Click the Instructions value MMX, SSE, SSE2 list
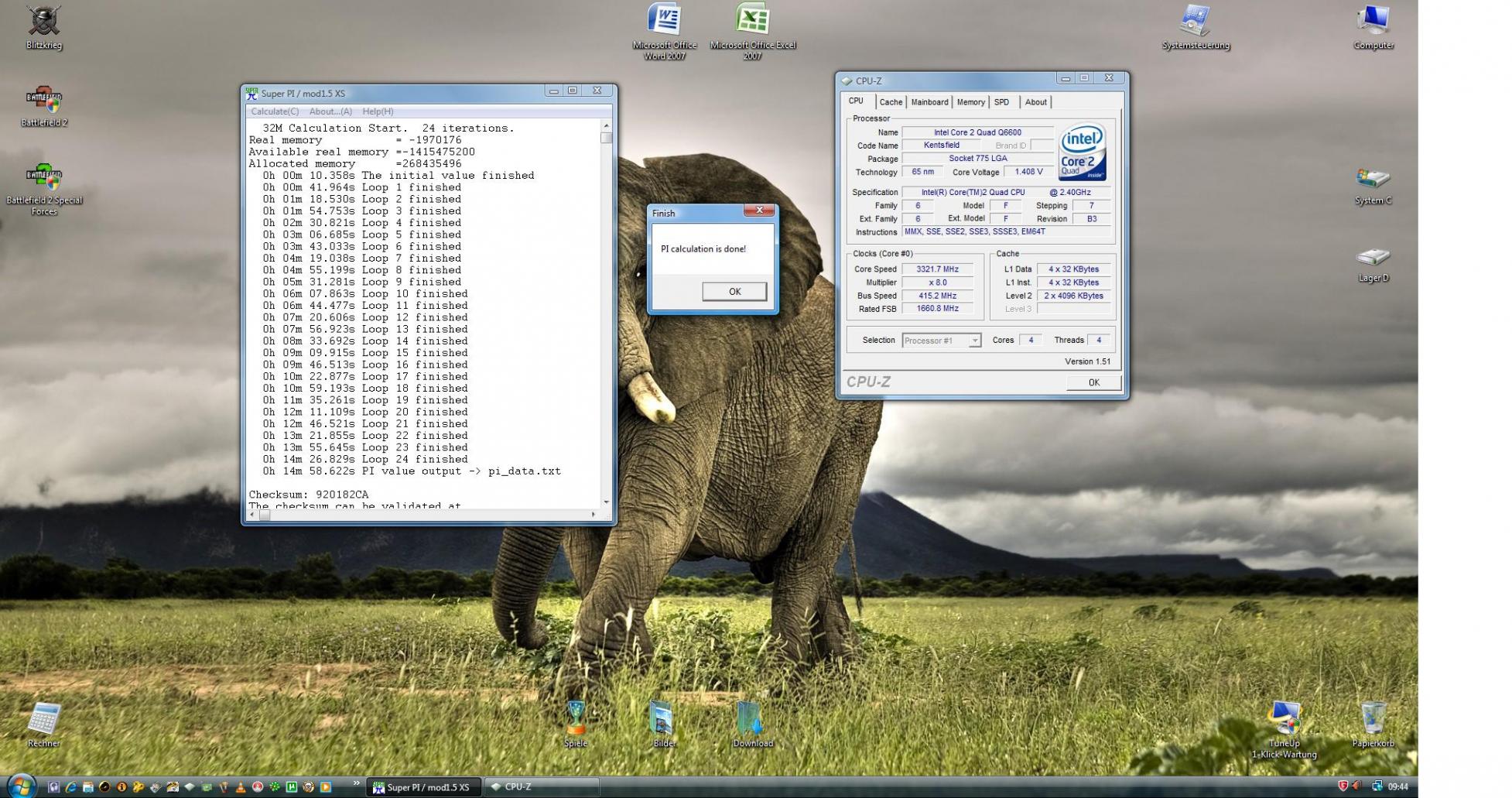The height and width of the screenshot is (798, 1512). [x=1006, y=231]
